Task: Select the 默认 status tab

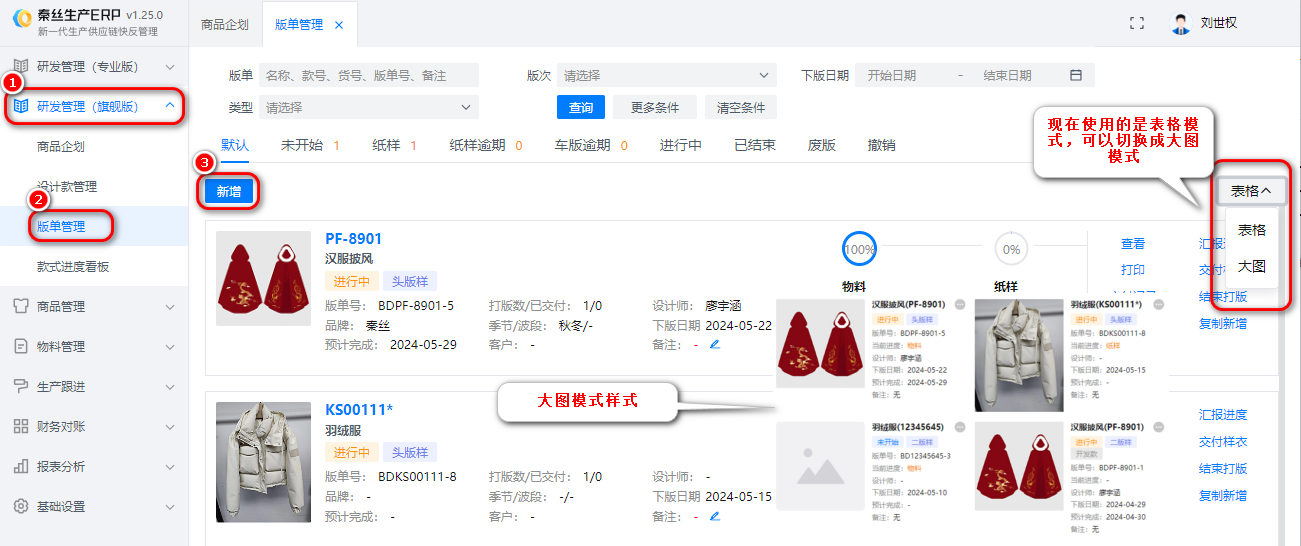Action: (x=235, y=145)
